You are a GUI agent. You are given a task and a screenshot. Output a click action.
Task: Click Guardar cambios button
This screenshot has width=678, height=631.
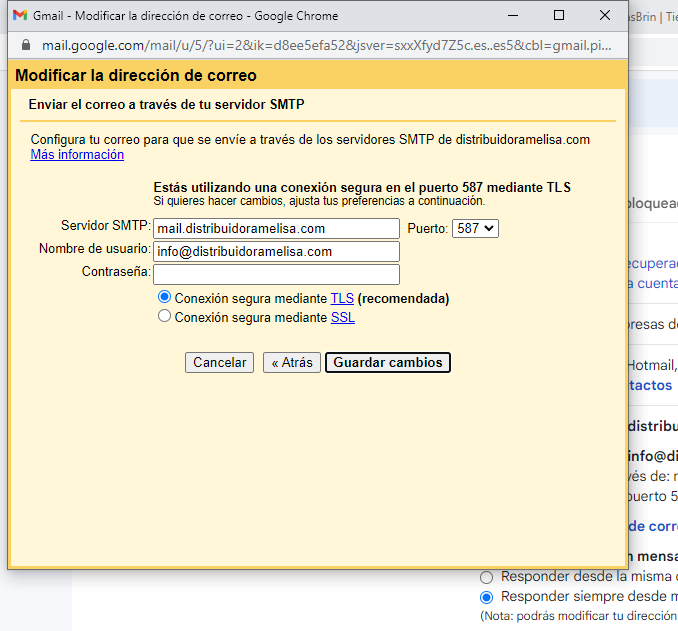388,362
